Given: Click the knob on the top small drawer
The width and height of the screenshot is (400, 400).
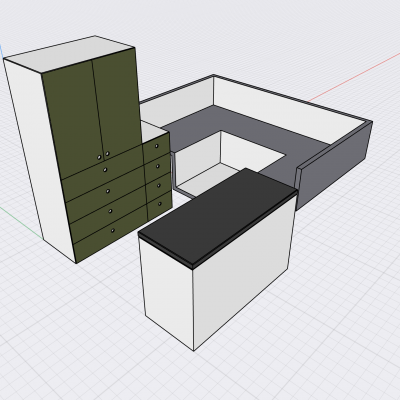Looking at the screenshot, I should point(157,146).
